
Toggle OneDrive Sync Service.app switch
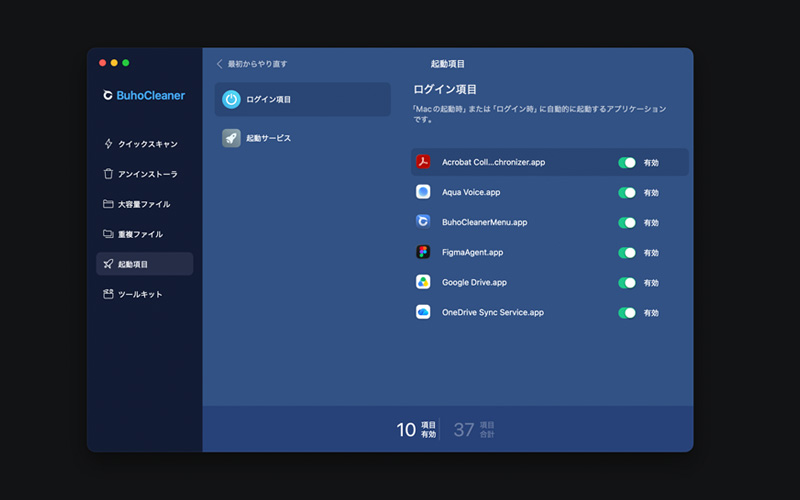pyautogui.click(x=627, y=313)
